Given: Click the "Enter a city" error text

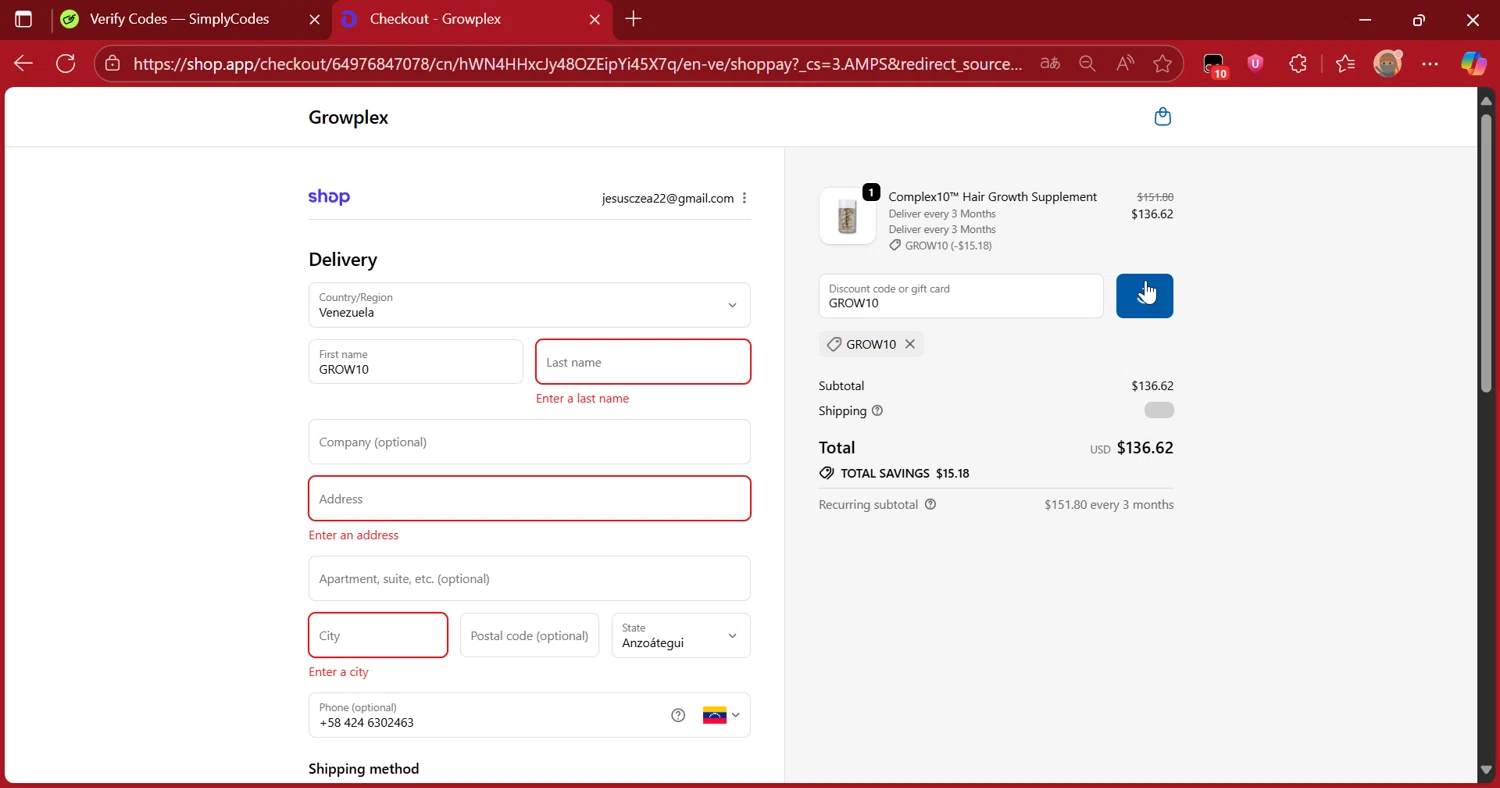Looking at the screenshot, I should pos(338,672).
